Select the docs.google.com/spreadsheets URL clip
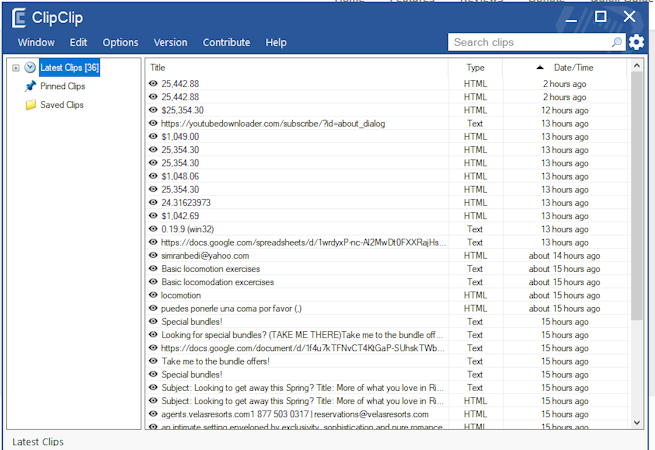Viewport: 655px width, 450px height. click(x=304, y=242)
